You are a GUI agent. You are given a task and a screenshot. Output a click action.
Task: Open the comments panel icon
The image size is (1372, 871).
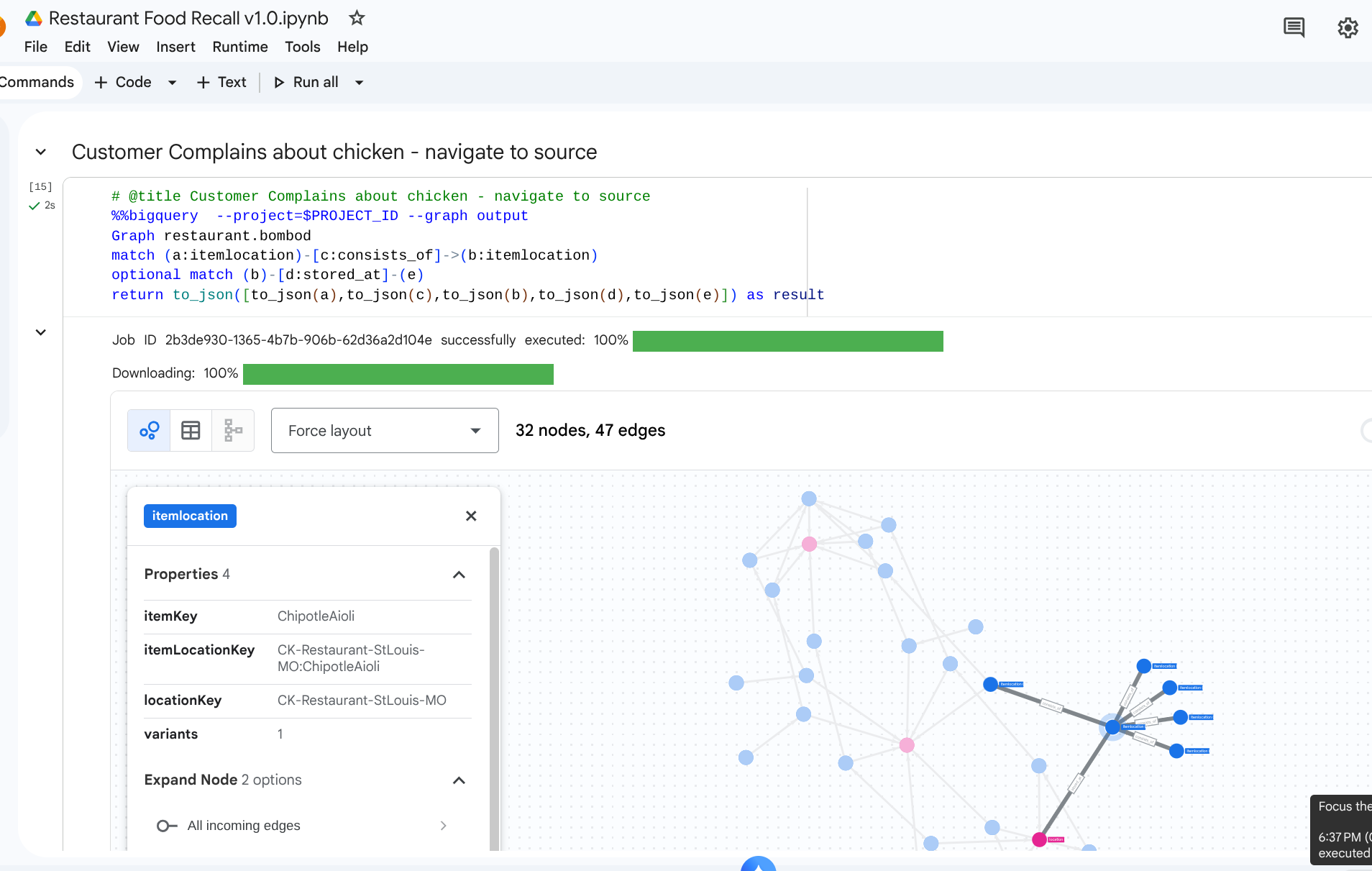point(1294,28)
